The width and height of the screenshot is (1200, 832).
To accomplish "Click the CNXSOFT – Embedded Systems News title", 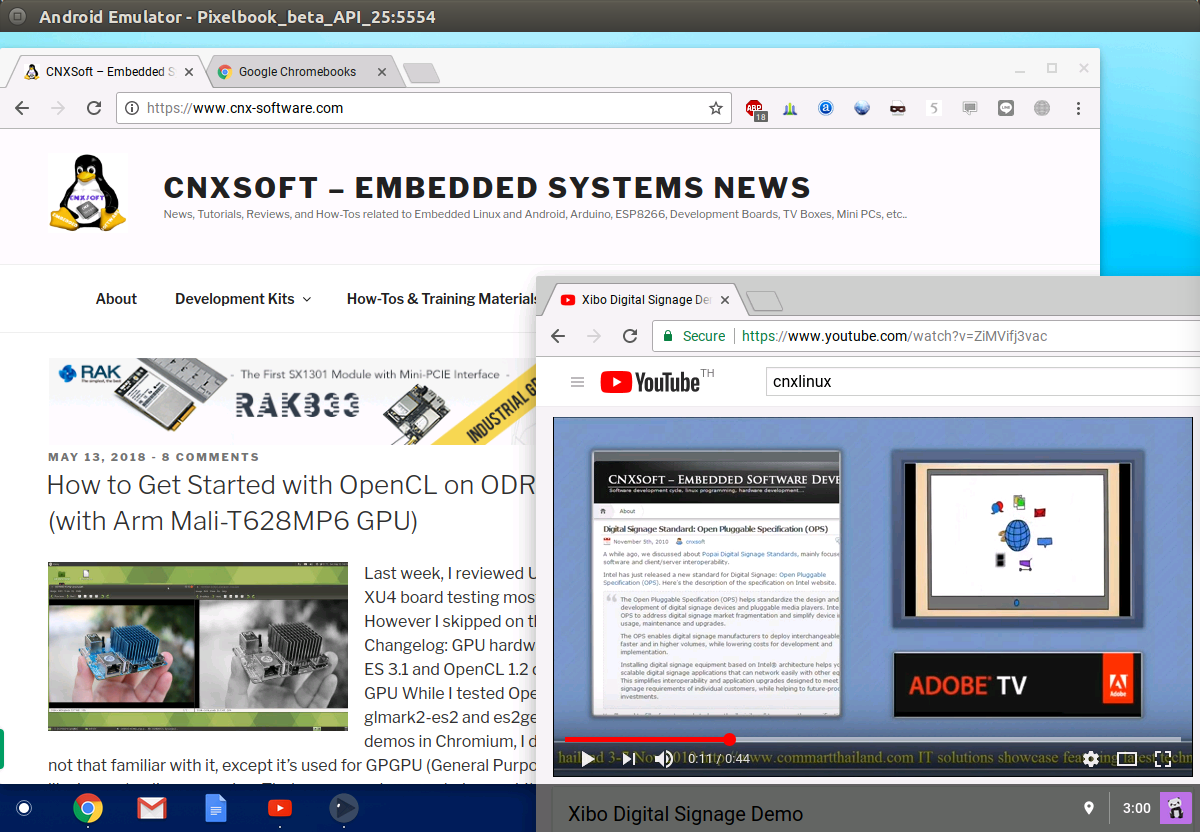I will point(487,187).
